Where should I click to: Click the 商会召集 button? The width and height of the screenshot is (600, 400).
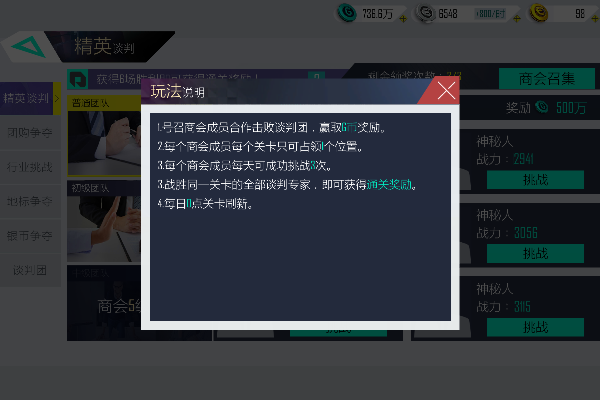point(547,79)
